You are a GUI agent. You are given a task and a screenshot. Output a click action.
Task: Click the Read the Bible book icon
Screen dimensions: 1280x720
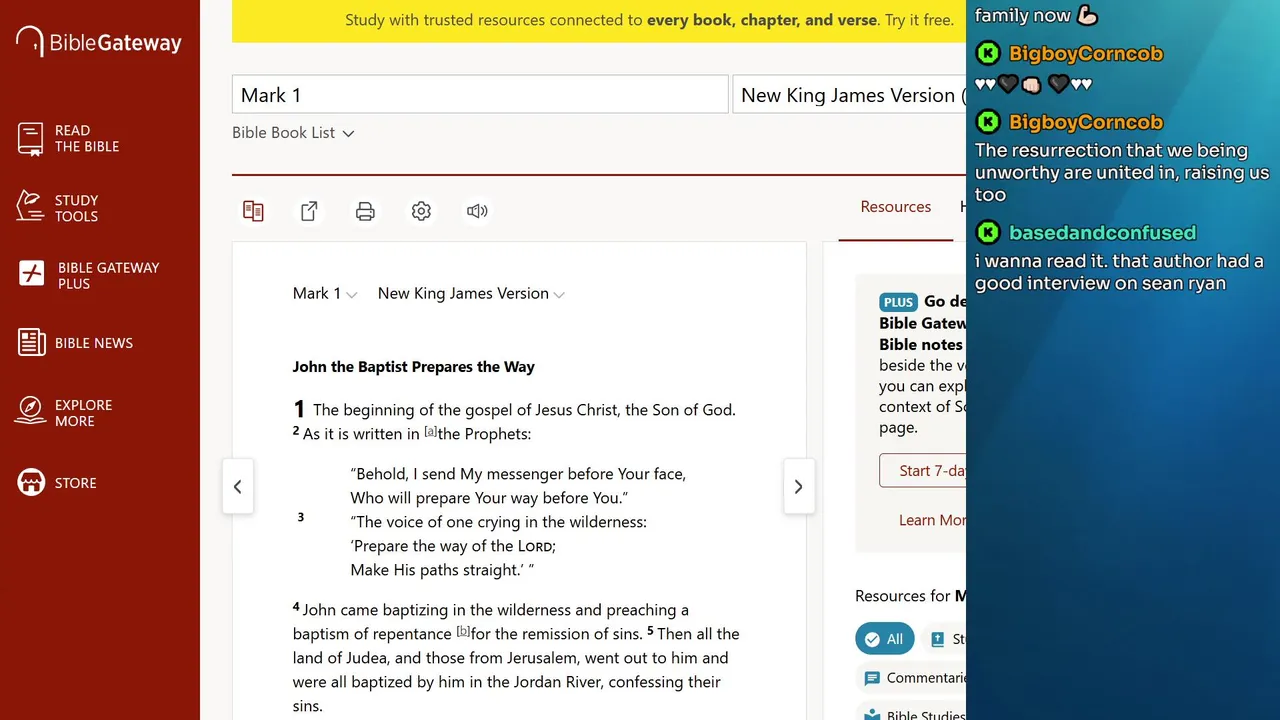coord(31,138)
